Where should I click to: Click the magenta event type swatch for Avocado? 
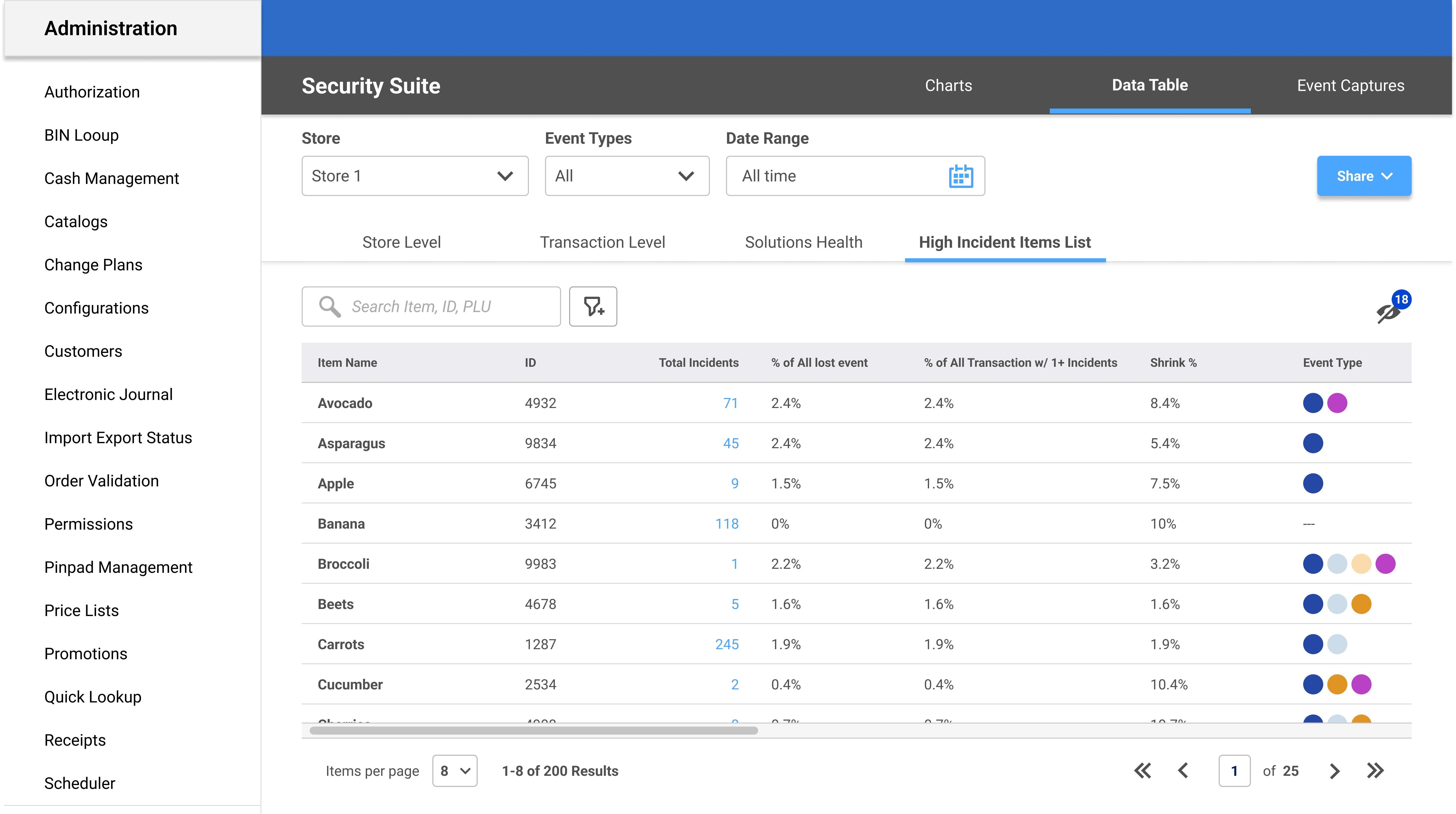coord(1337,403)
